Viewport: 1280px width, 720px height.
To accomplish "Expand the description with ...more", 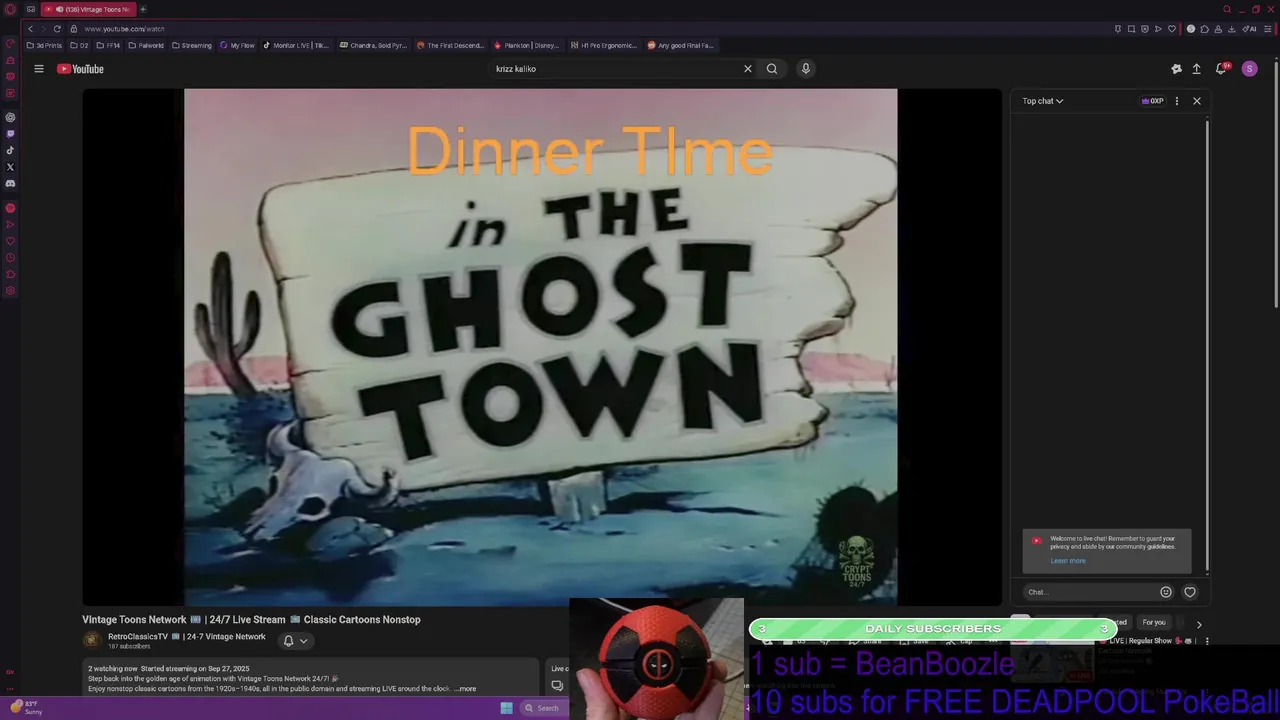I will [465, 689].
